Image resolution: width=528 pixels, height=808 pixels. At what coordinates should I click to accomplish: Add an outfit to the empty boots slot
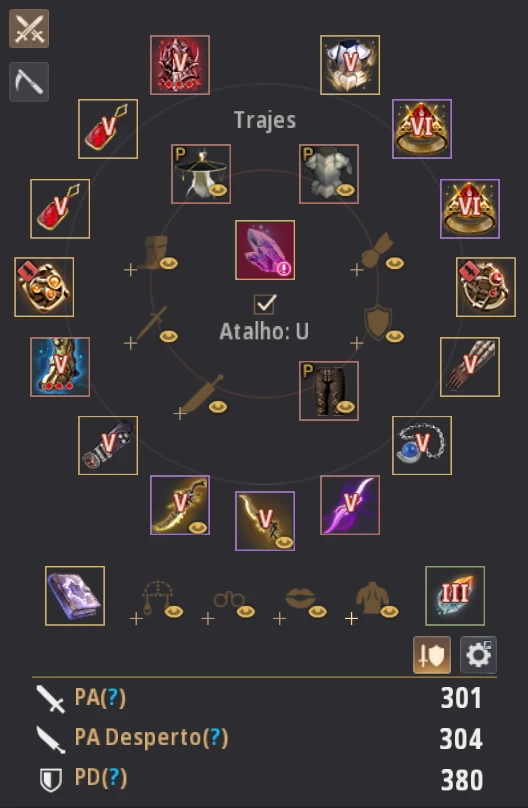click(153, 256)
